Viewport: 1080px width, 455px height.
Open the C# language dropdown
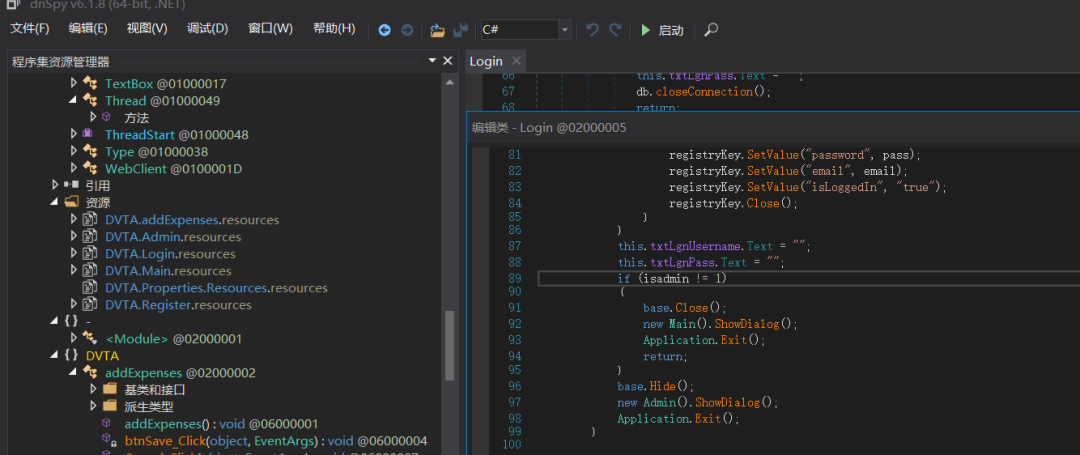(x=565, y=30)
